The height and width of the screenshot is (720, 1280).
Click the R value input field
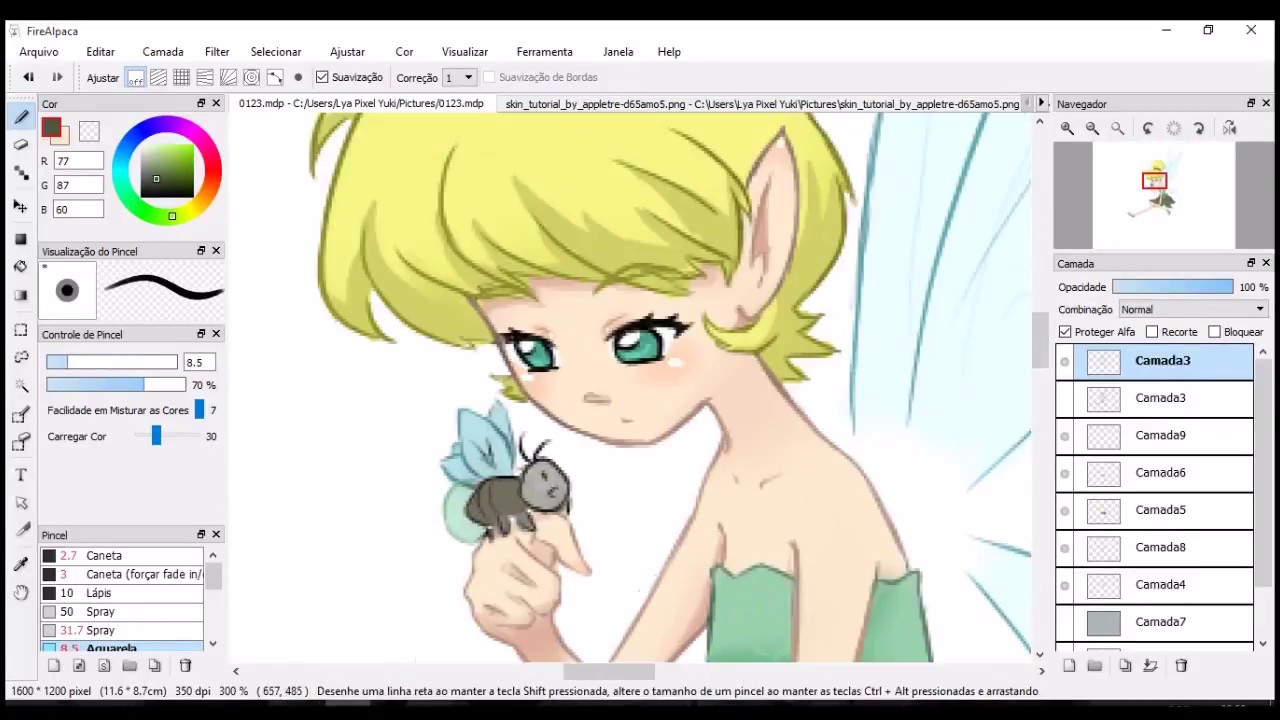coord(78,161)
